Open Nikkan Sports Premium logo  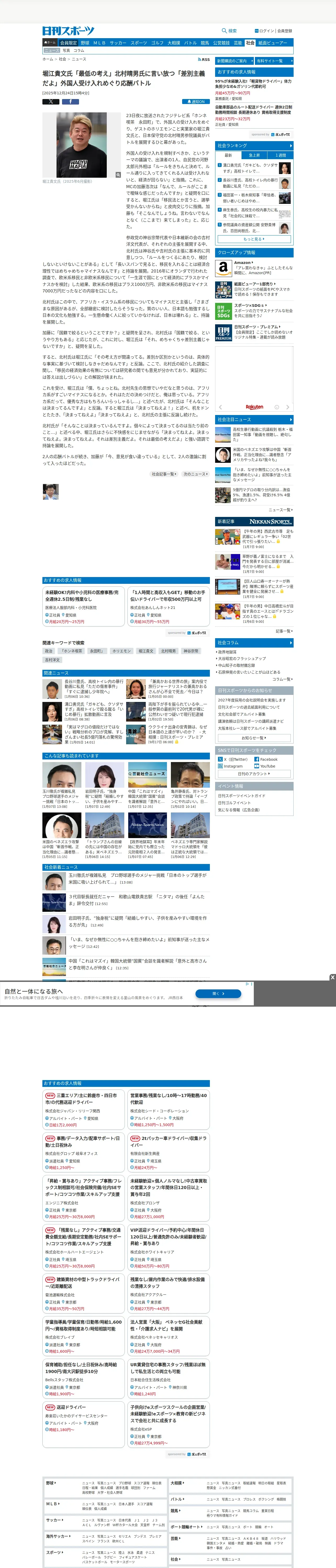224,333
